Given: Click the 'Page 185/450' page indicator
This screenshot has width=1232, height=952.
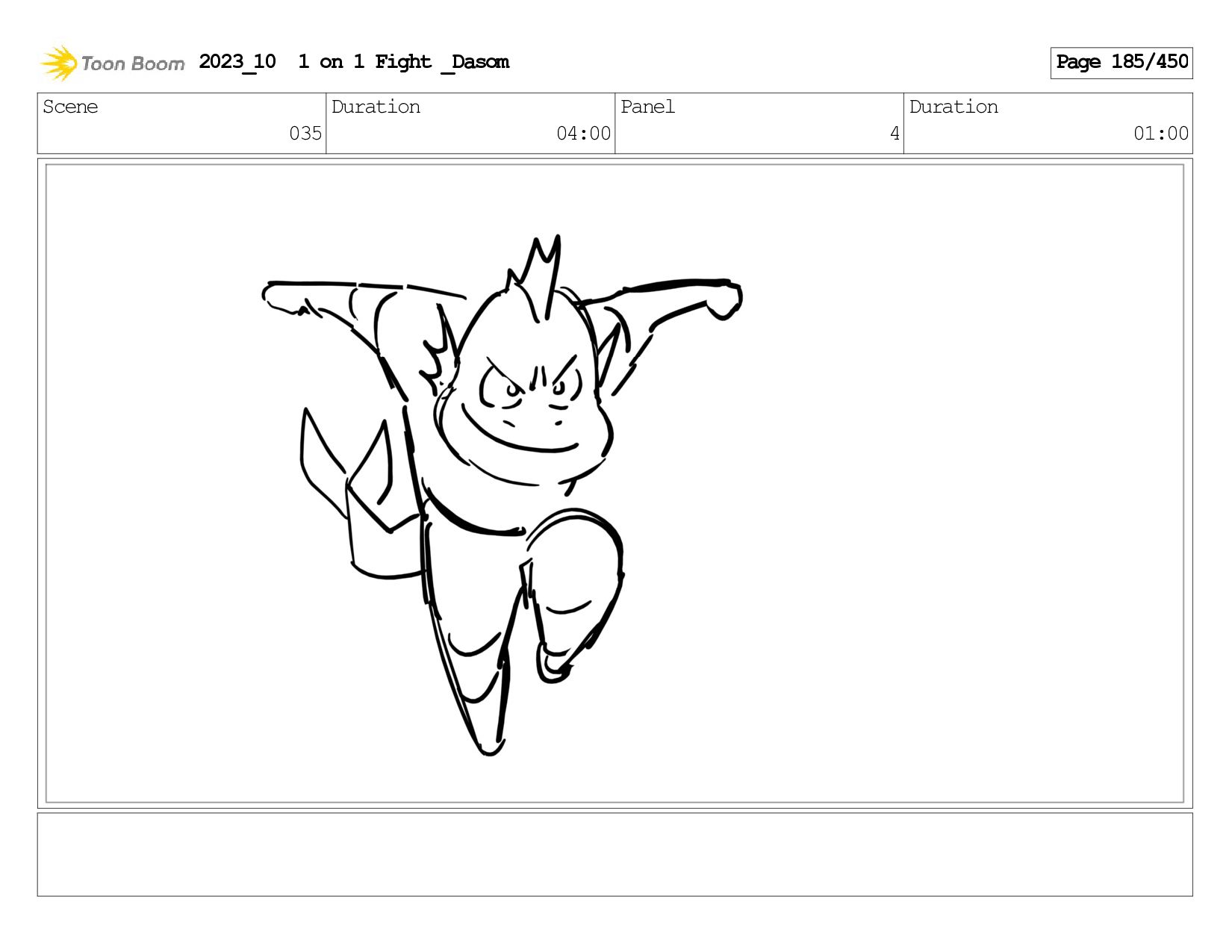Looking at the screenshot, I should coord(1121,63).
